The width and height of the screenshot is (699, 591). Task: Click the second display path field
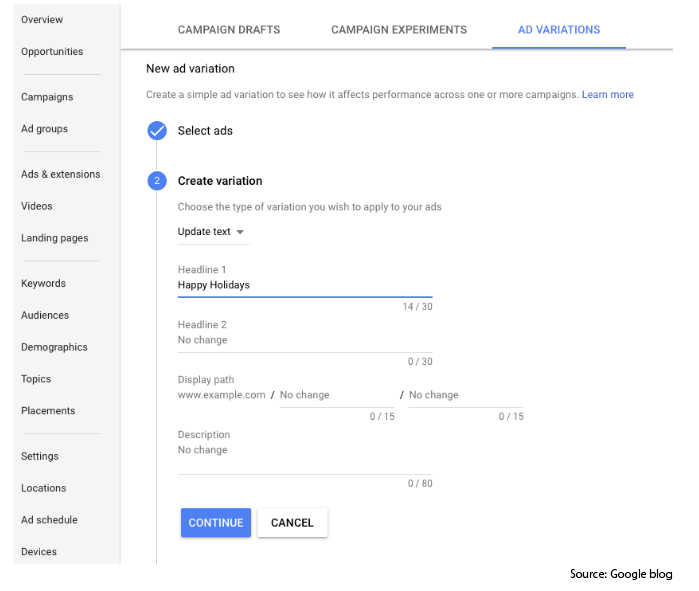(466, 395)
